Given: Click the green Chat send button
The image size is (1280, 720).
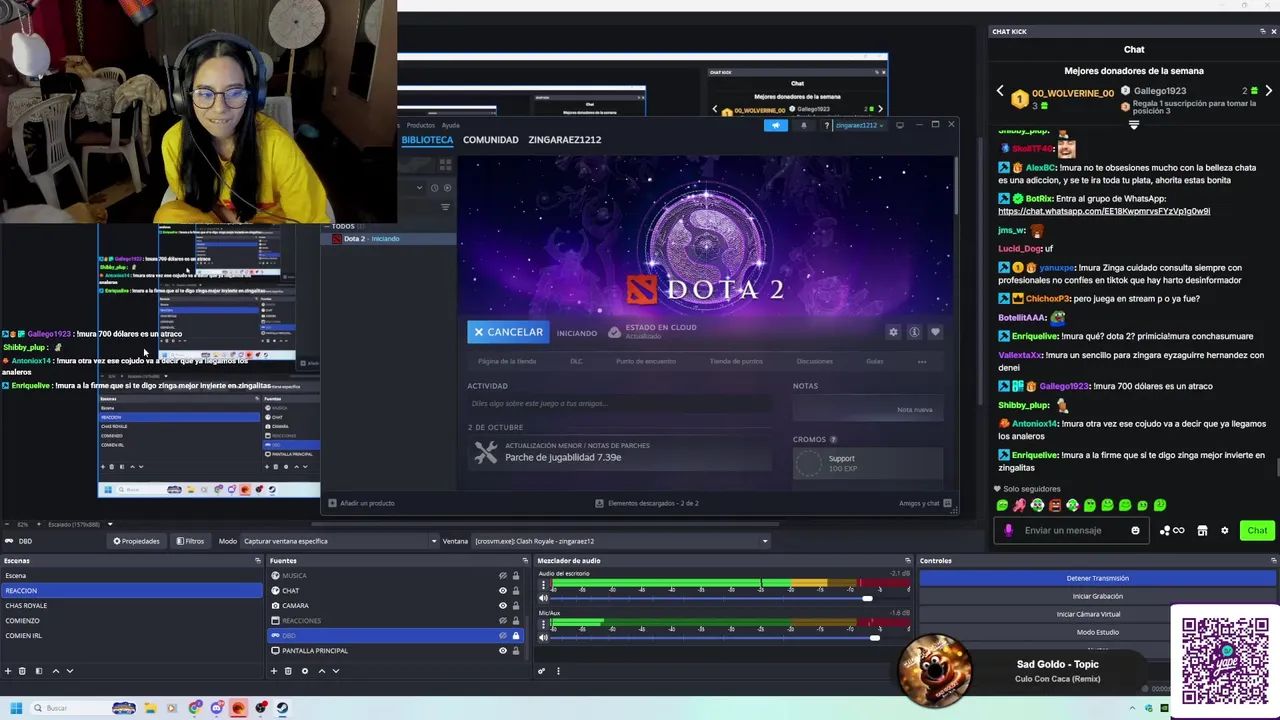Looking at the screenshot, I should [x=1257, y=530].
